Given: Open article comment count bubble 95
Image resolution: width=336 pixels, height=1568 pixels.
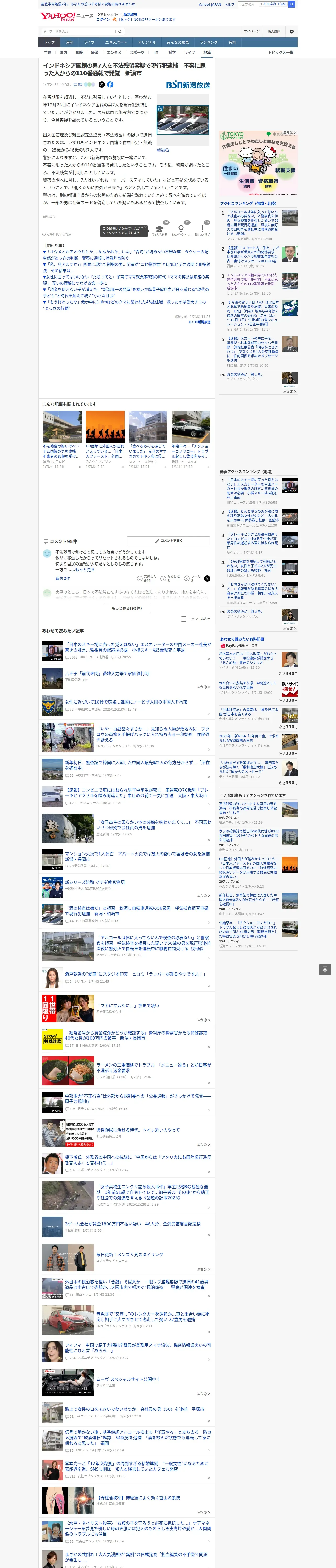Looking at the screenshot, I should 77,85.
